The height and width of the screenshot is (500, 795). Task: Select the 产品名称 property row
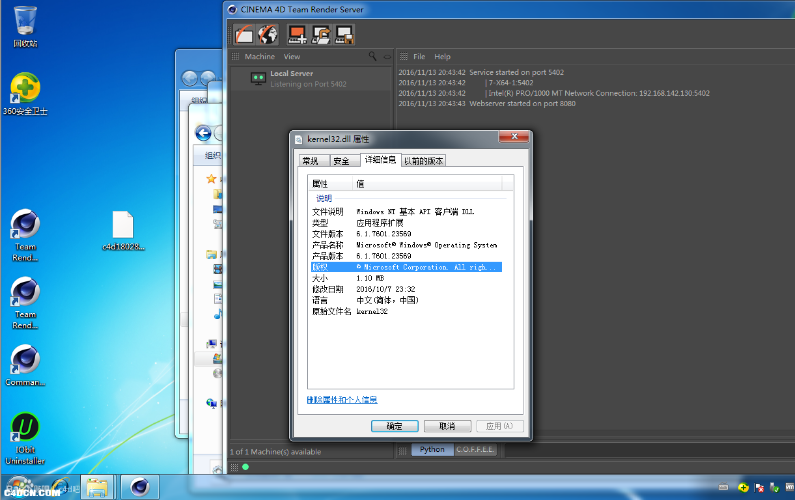point(406,245)
